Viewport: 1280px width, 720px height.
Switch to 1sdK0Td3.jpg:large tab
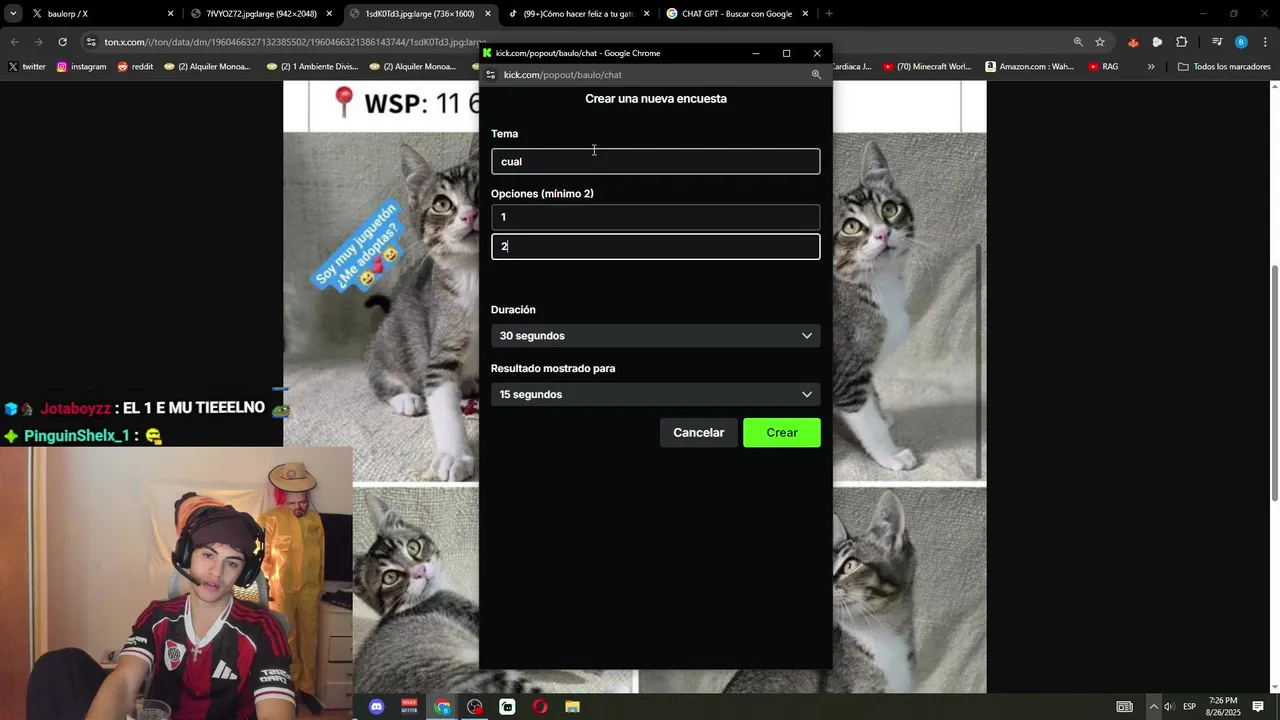coord(420,14)
